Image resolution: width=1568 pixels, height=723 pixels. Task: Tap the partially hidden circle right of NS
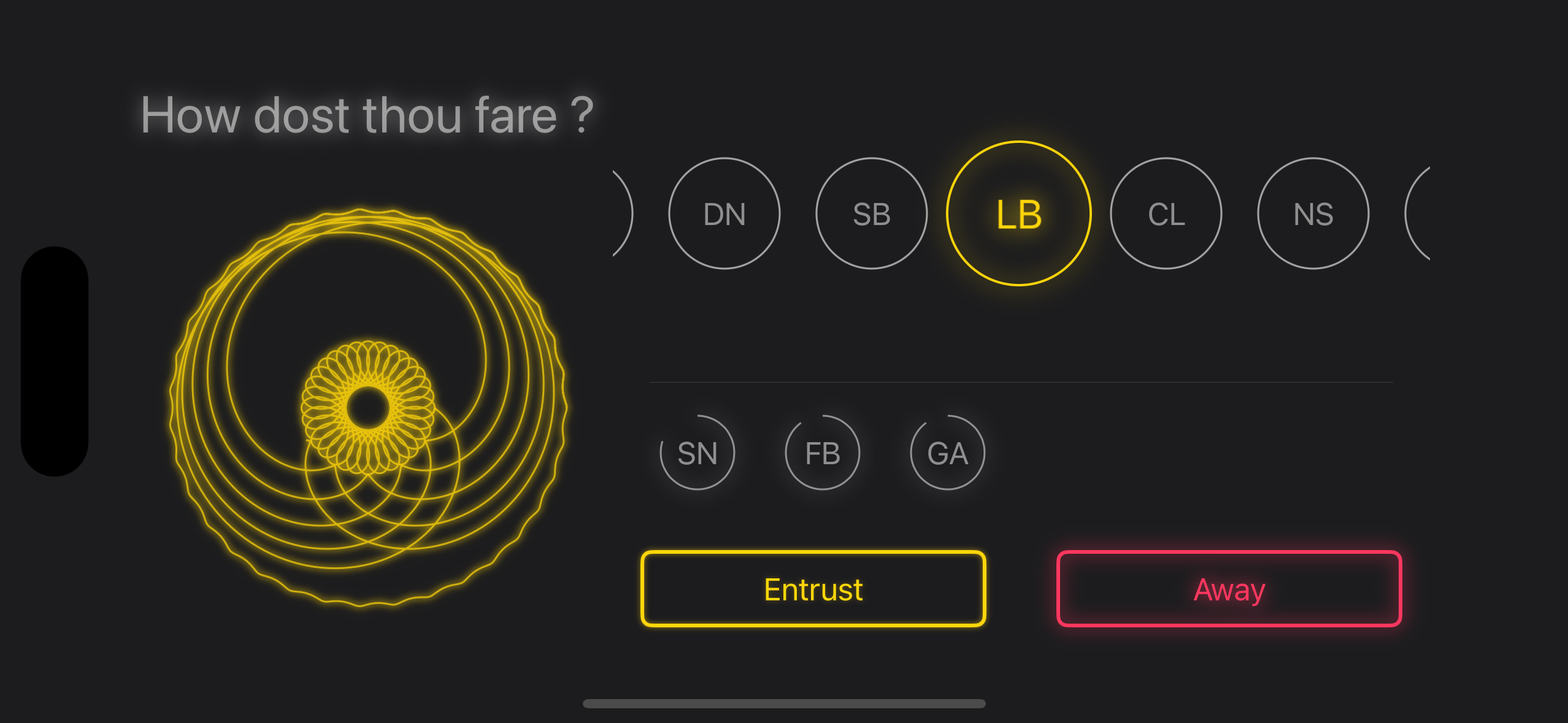pyautogui.click(x=1420, y=213)
